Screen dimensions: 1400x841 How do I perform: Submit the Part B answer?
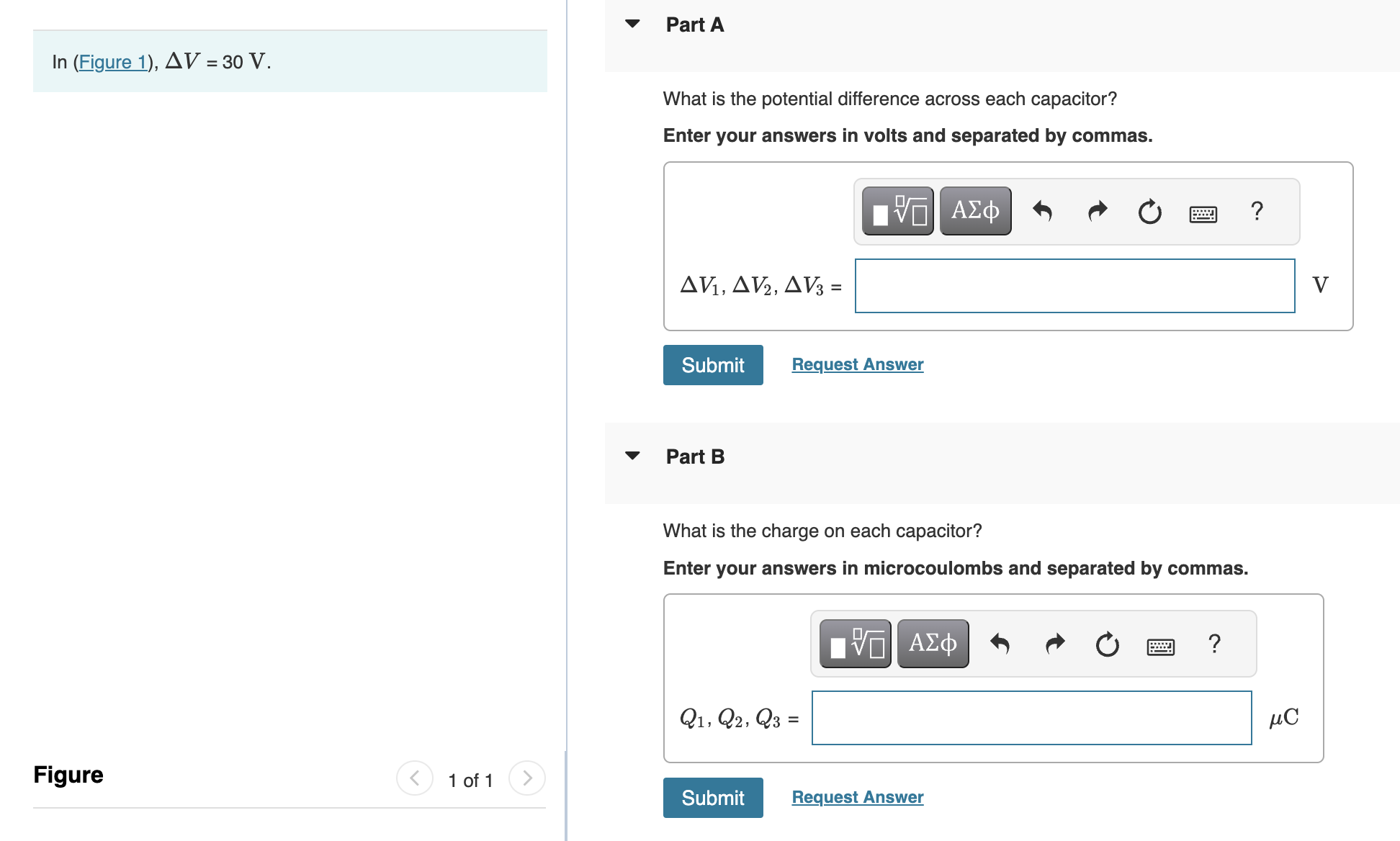tap(712, 797)
